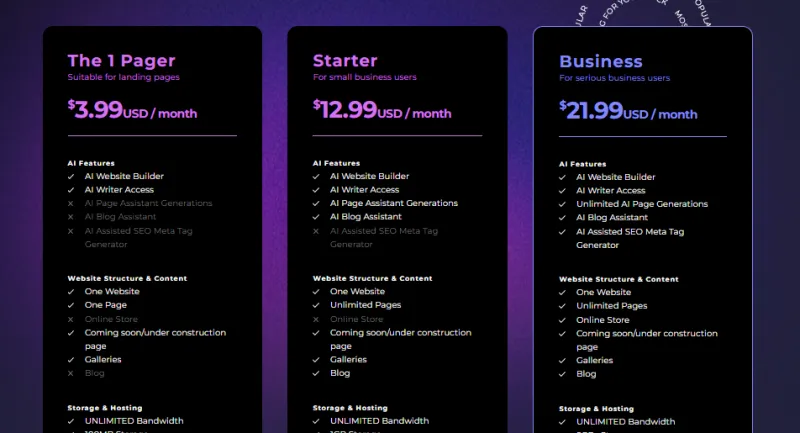Click Unlimited AI Page Generations in the Business plan

tap(641, 204)
